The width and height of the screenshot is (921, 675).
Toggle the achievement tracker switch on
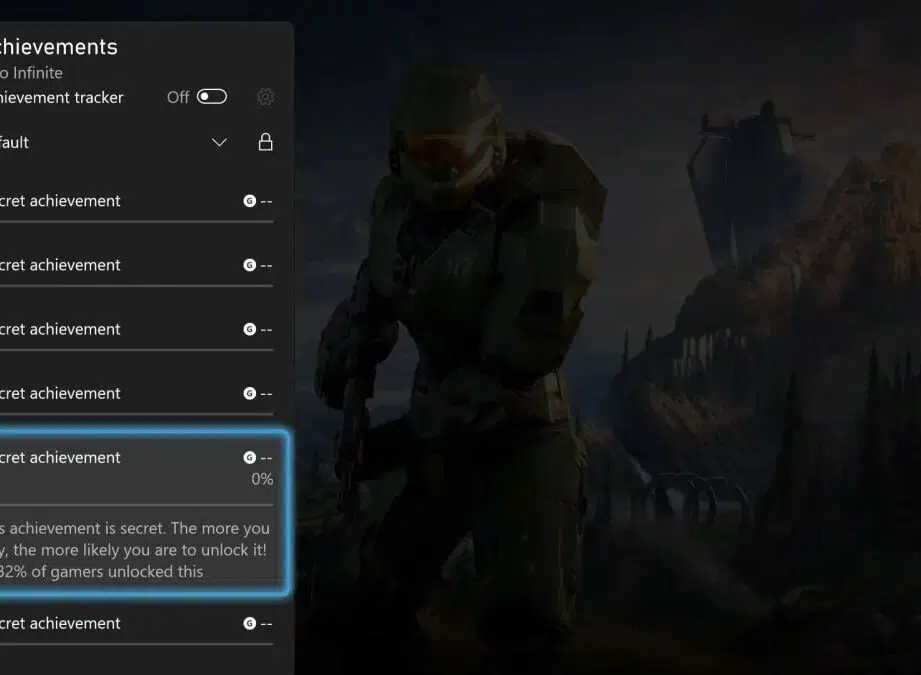[x=212, y=97]
